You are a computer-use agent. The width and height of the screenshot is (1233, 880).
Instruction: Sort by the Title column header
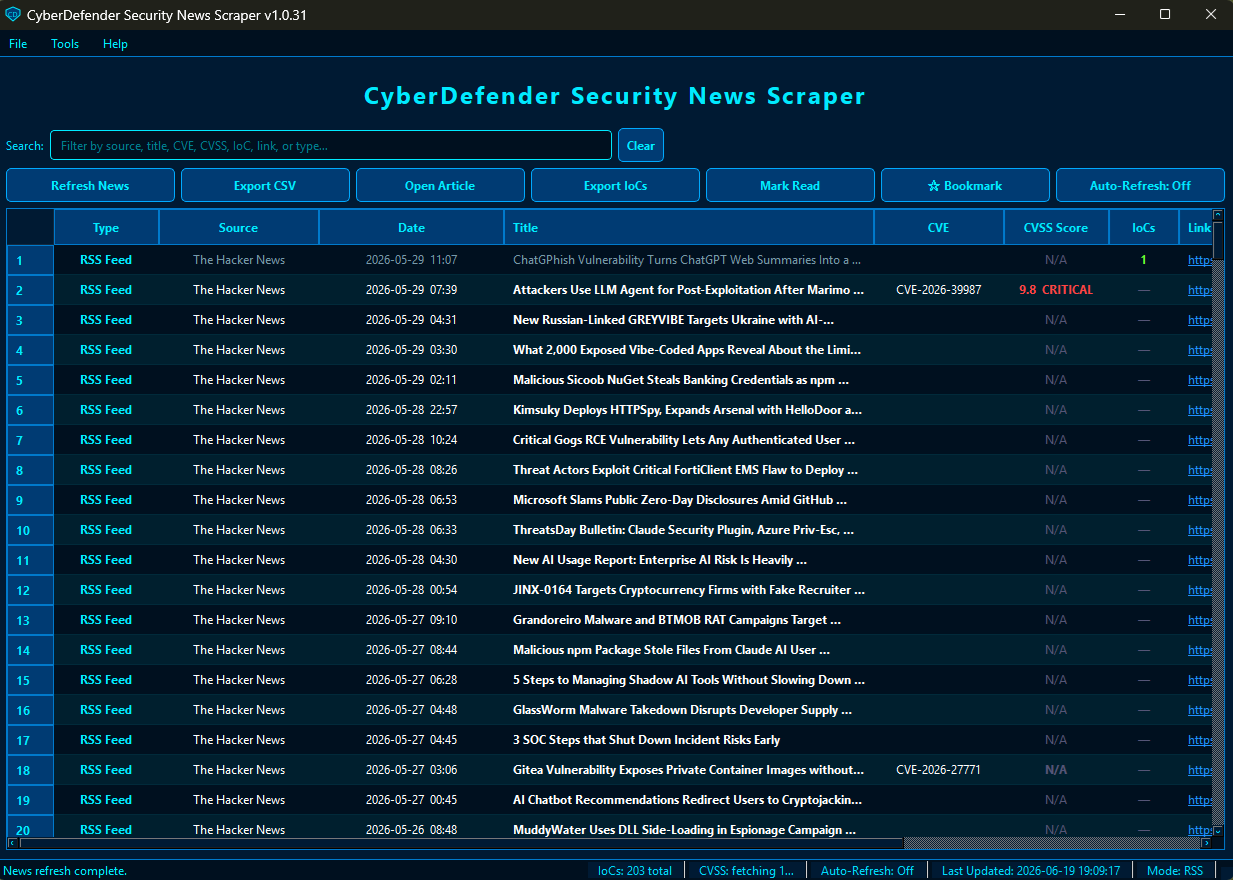coord(689,227)
